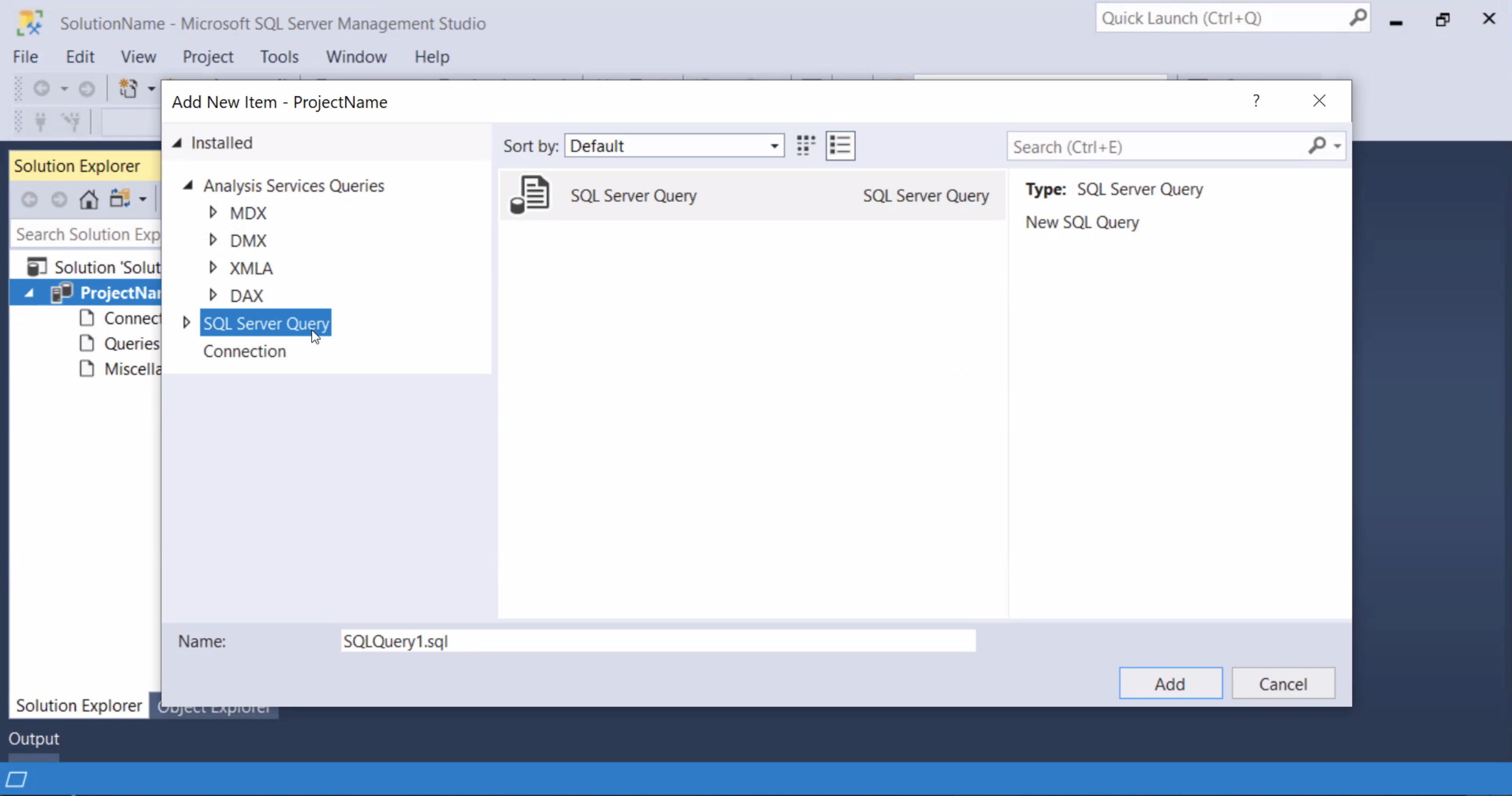Click Solution Explorer forward arrow icon
Viewport: 1512px width, 796px height.
pyautogui.click(x=59, y=199)
